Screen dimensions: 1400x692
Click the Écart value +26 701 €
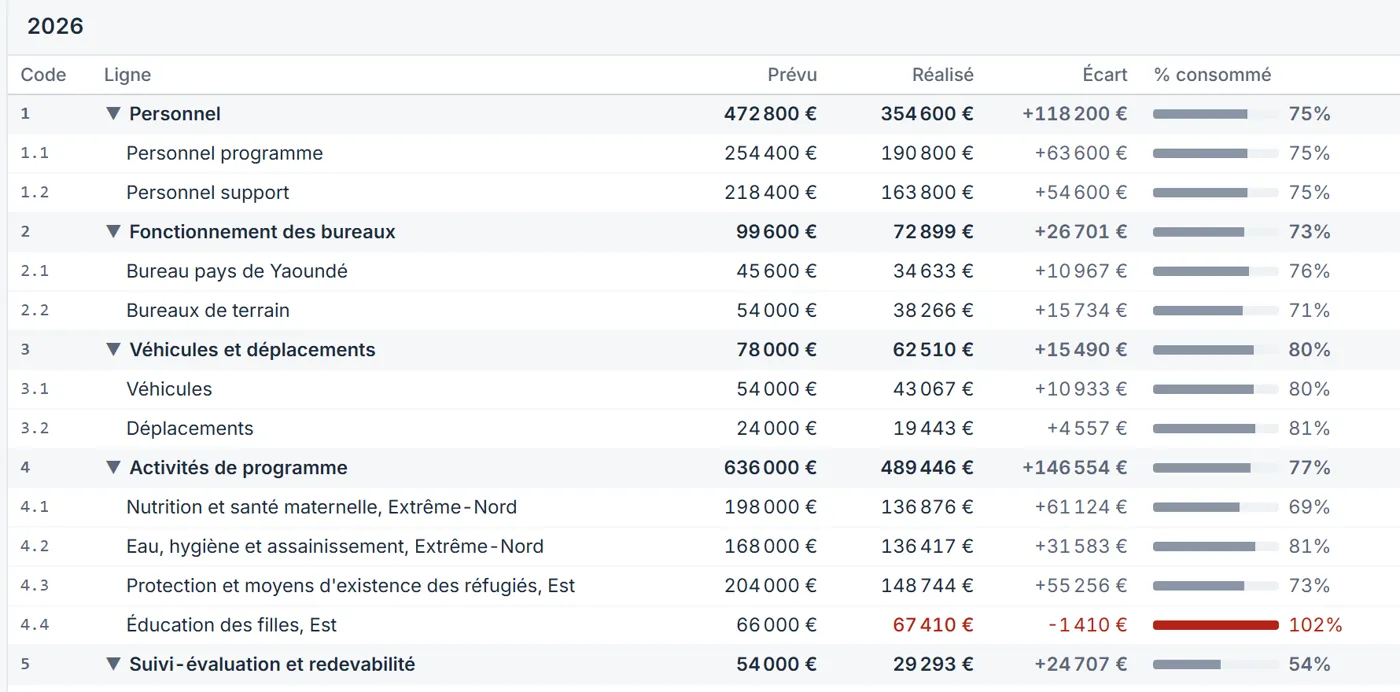1081,232
